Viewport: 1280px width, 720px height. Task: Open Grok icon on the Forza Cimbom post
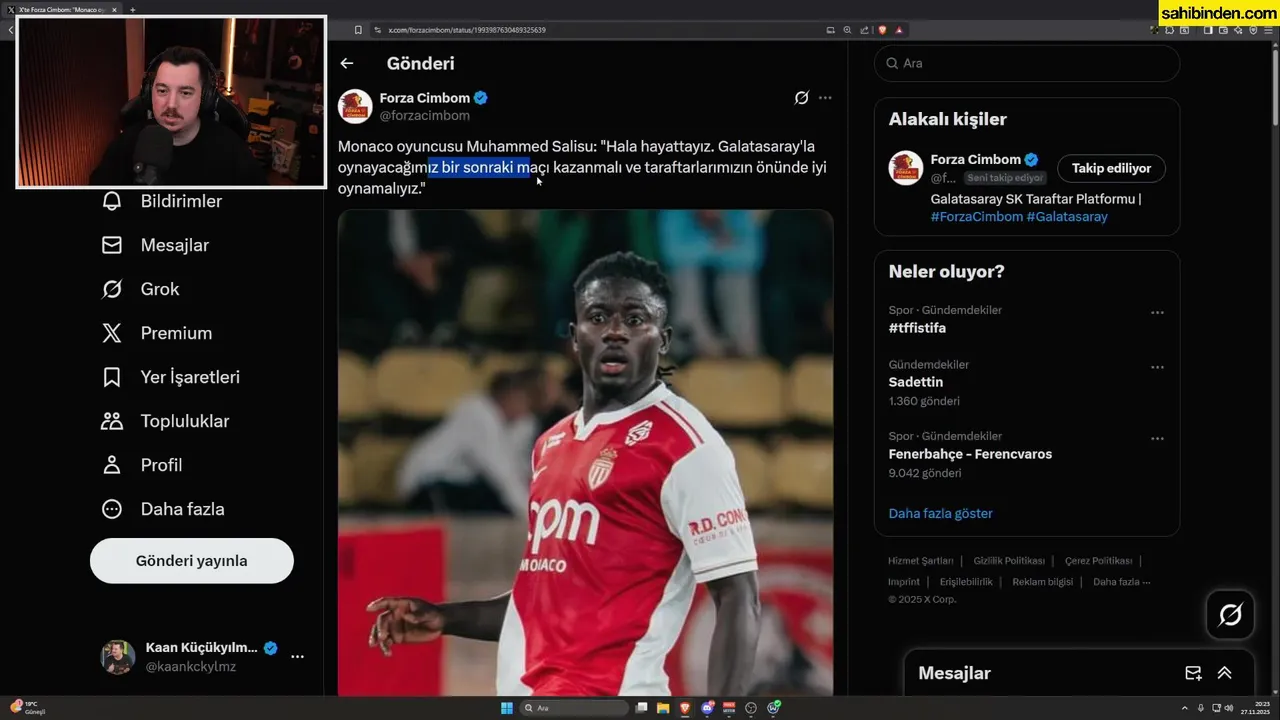coord(801,98)
